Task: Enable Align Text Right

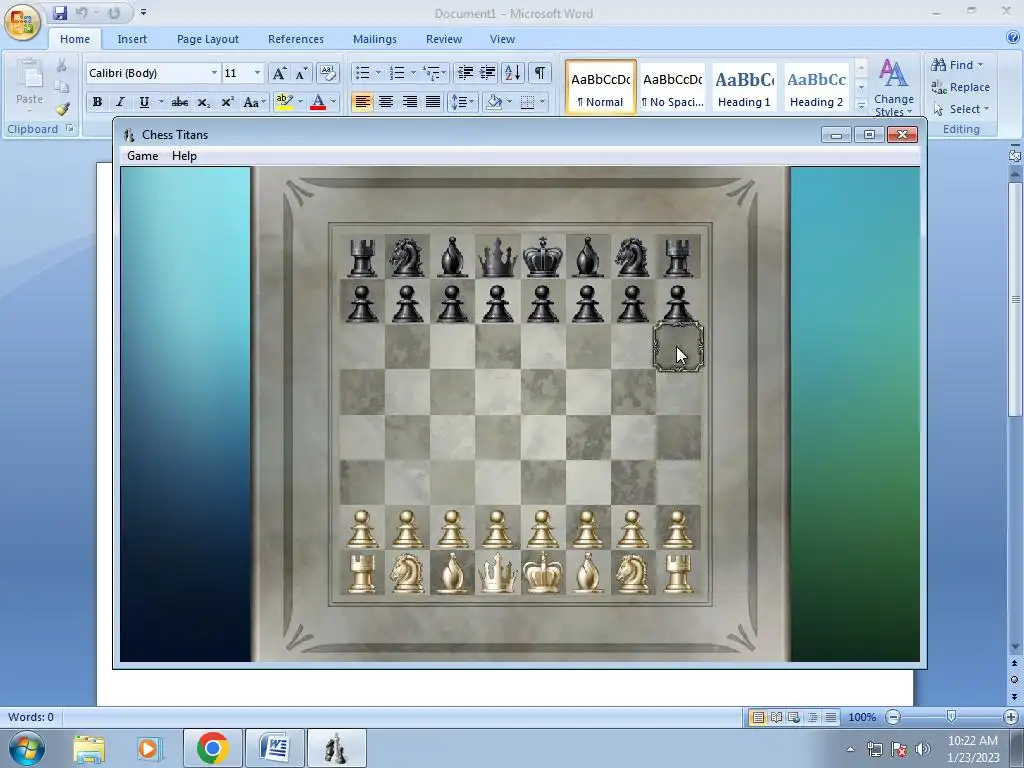Action: click(409, 102)
